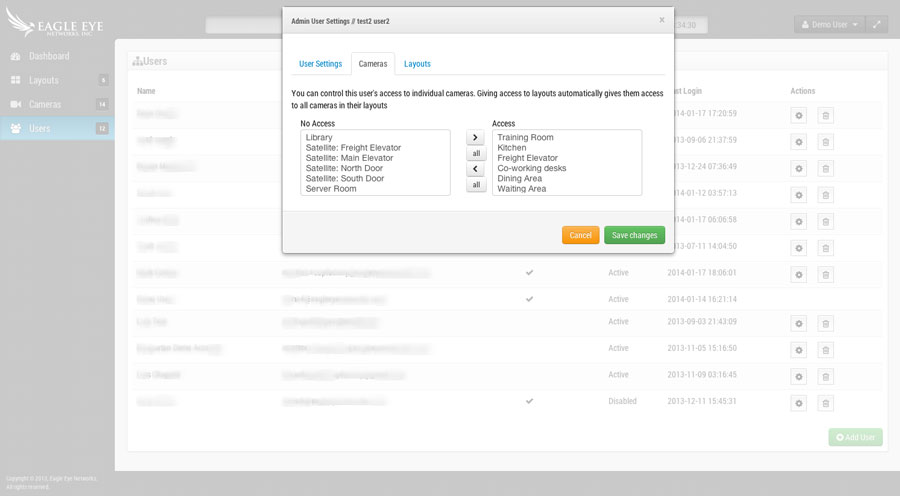The image size is (900, 496).
Task: Click the left arrow to remove access
Action: click(x=476, y=169)
